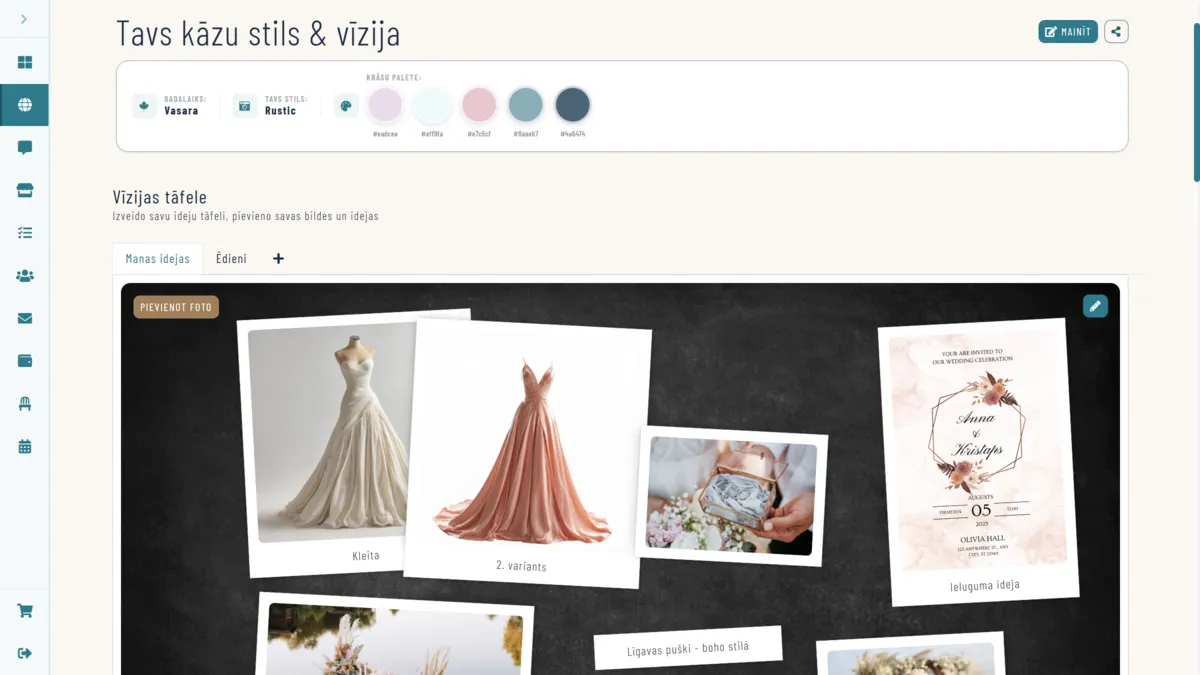This screenshot has height=675, width=1200.
Task: Add a new board tab with plus
Action: click(x=278, y=259)
